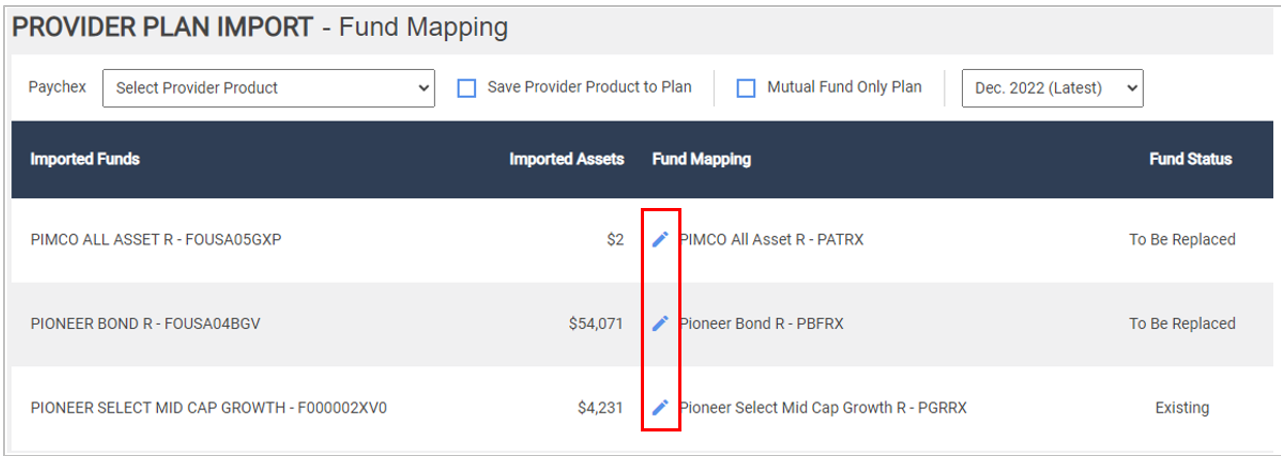The width and height of the screenshot is (1281, 456).
Task: Sort by Imported Funds column header
Action: pos(85,159)
